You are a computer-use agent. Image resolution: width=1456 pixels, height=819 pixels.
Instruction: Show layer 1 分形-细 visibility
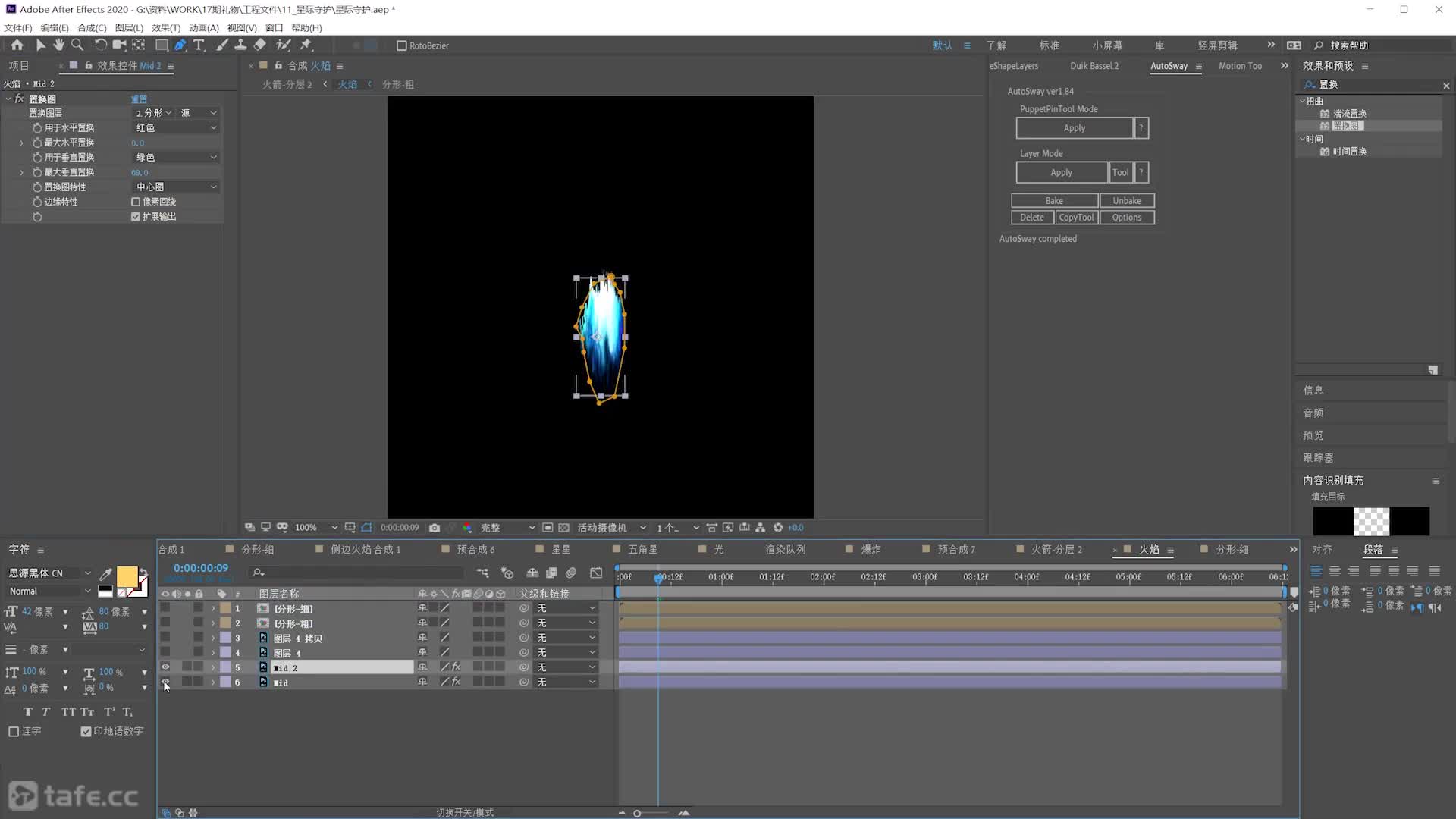pos(165,608)
